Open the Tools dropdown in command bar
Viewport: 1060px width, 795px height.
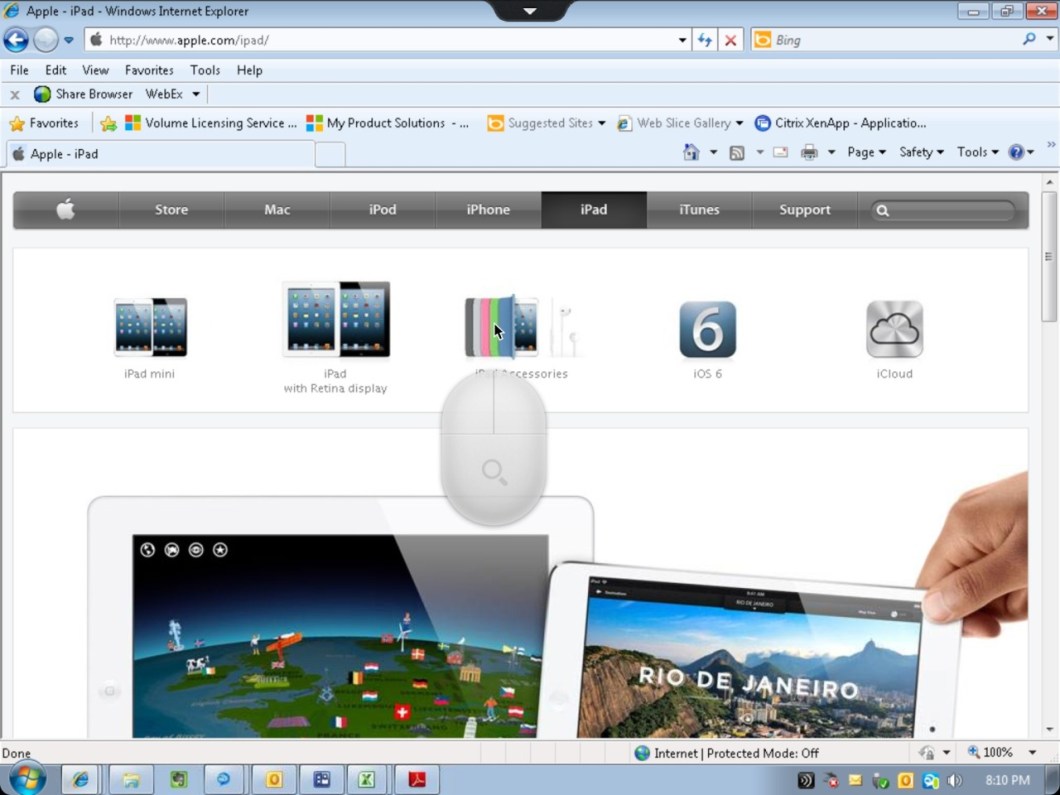[x=977, y=153]
